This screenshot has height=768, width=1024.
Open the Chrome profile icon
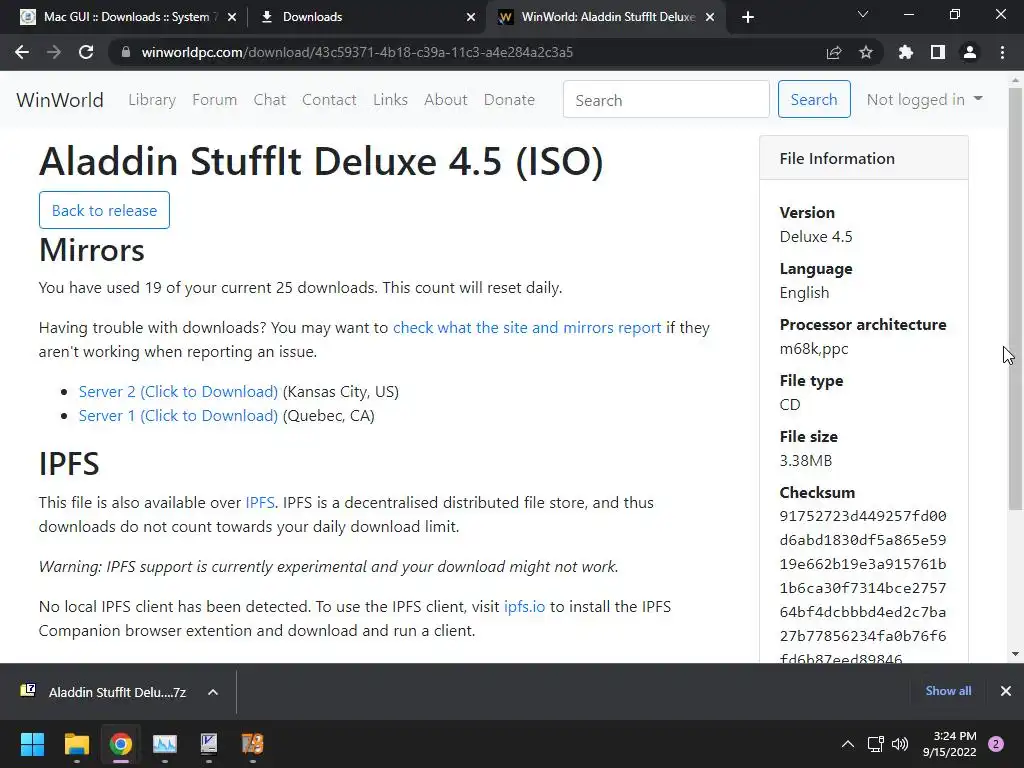click(x=970, y=52)
